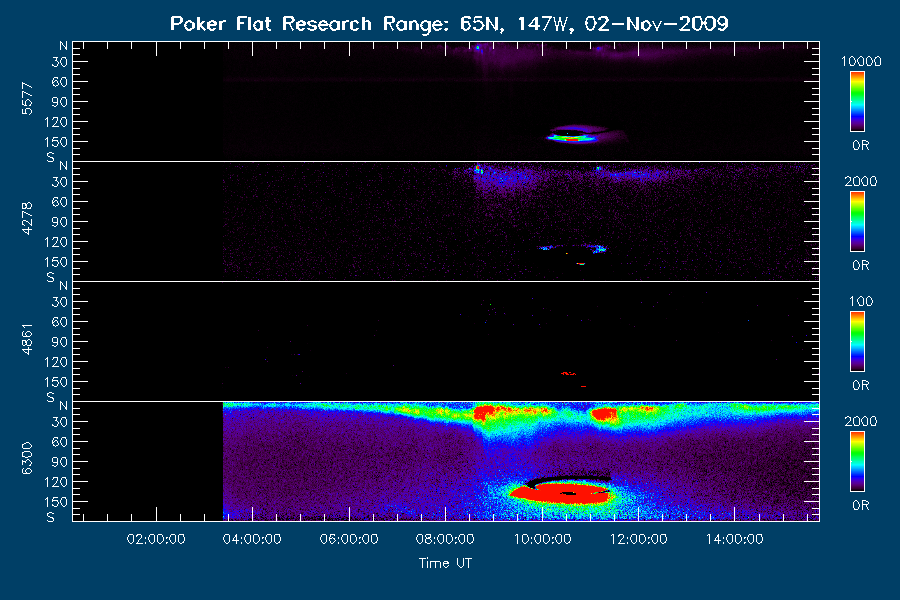Pick the 6300 panel rainbow color bar
The height and width of the screenshot is (600, 900).
[858, 462]
